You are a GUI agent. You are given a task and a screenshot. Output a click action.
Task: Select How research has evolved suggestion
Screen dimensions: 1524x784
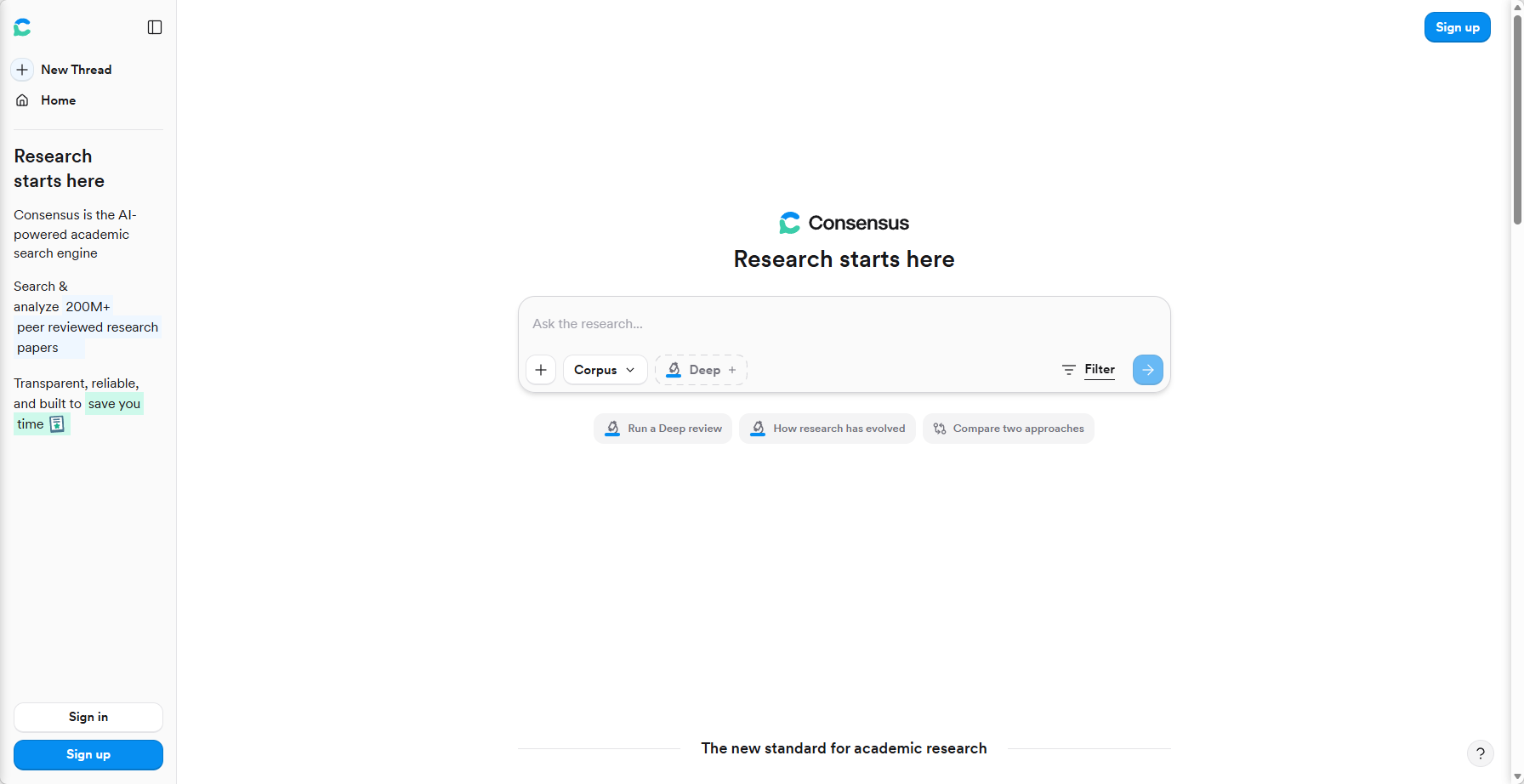click(x=827, y=429)
